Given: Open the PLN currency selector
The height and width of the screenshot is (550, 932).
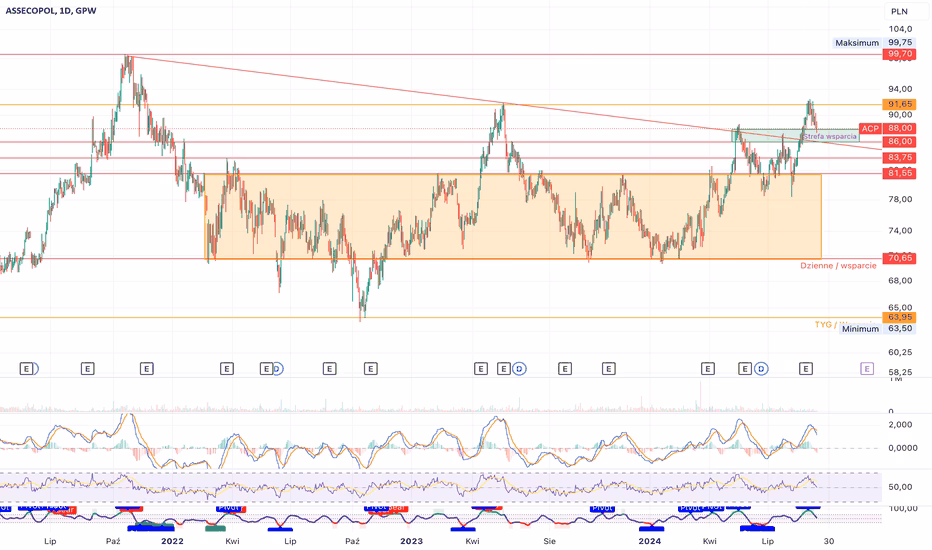Looking at the screenshot, I should pos(899,11).
